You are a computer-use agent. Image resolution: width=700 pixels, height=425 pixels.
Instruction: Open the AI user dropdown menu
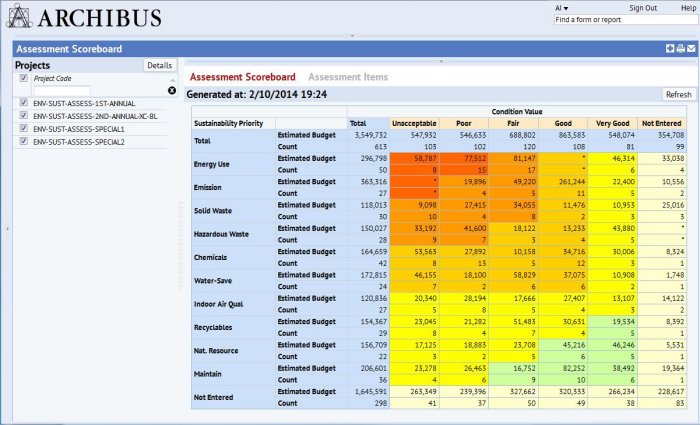561,7
